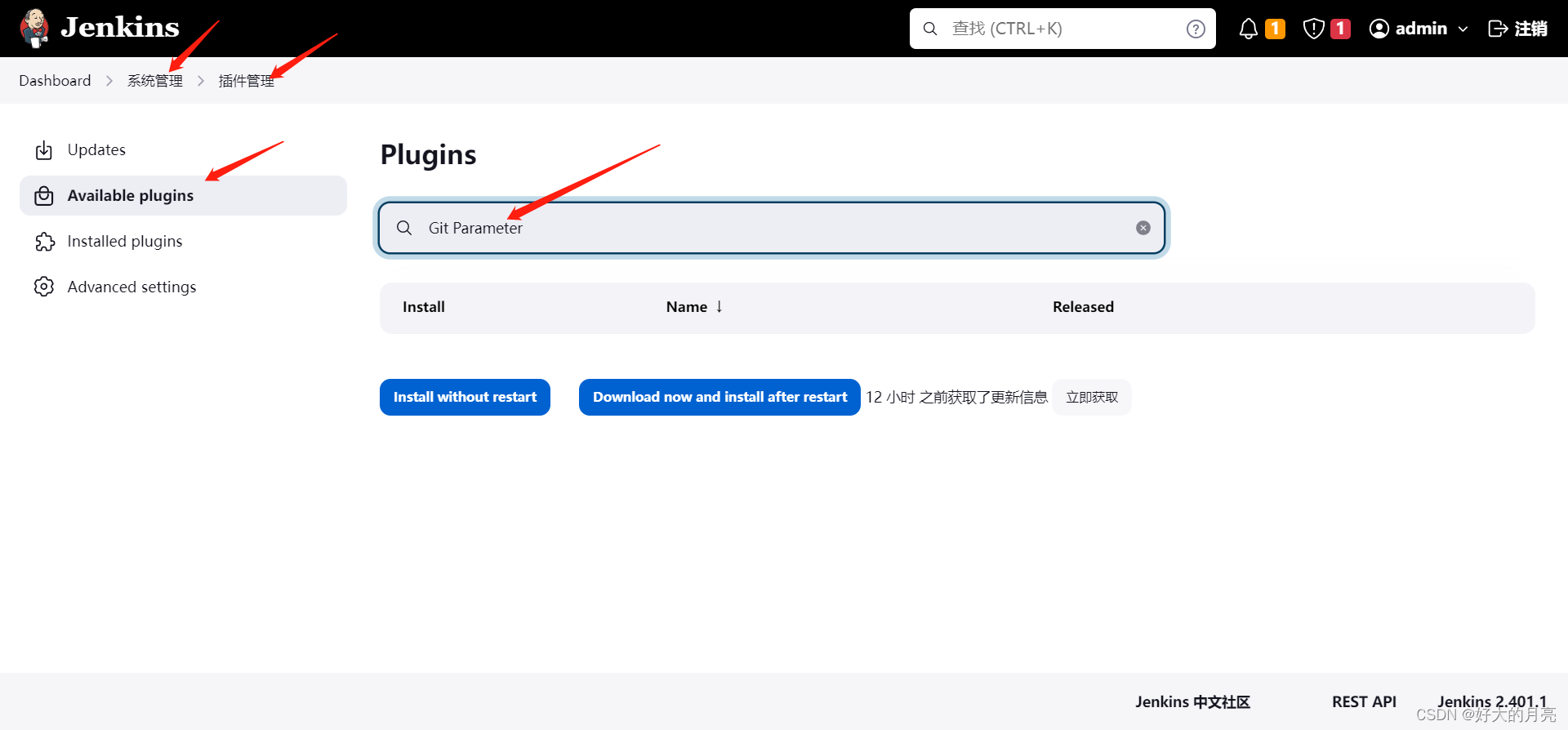The width and height of the screenshot is (1568, 730).
Task: Click the Available plugins bag icon
Action: click(44, 196)
